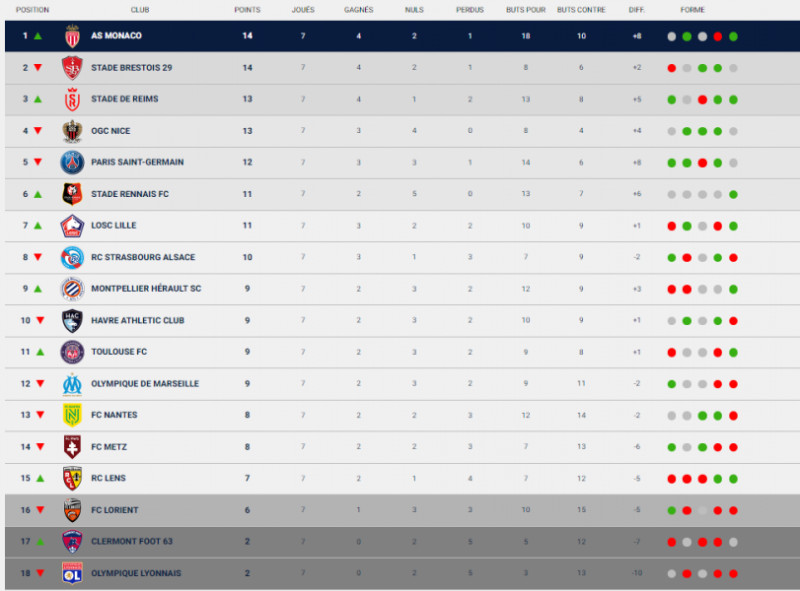This screenshot has width=800, height=591.
Task: Click the Clermont Foot 63 crest
Action: click(x=72, y=542)
